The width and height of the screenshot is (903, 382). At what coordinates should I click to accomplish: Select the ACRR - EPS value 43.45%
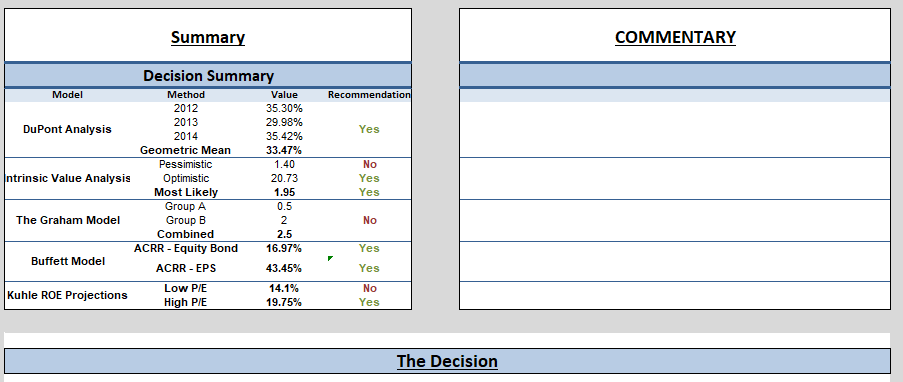(284, 268)
